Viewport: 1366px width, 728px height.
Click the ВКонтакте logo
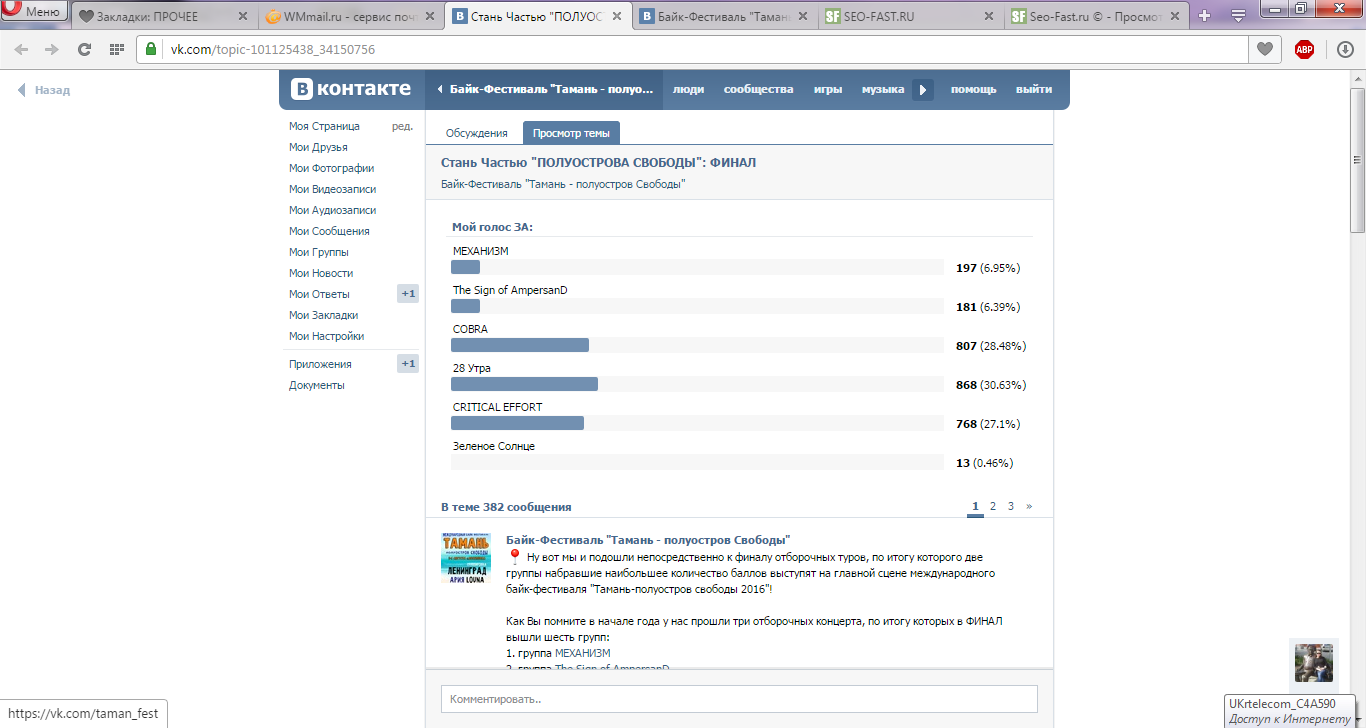pos(351,89)
